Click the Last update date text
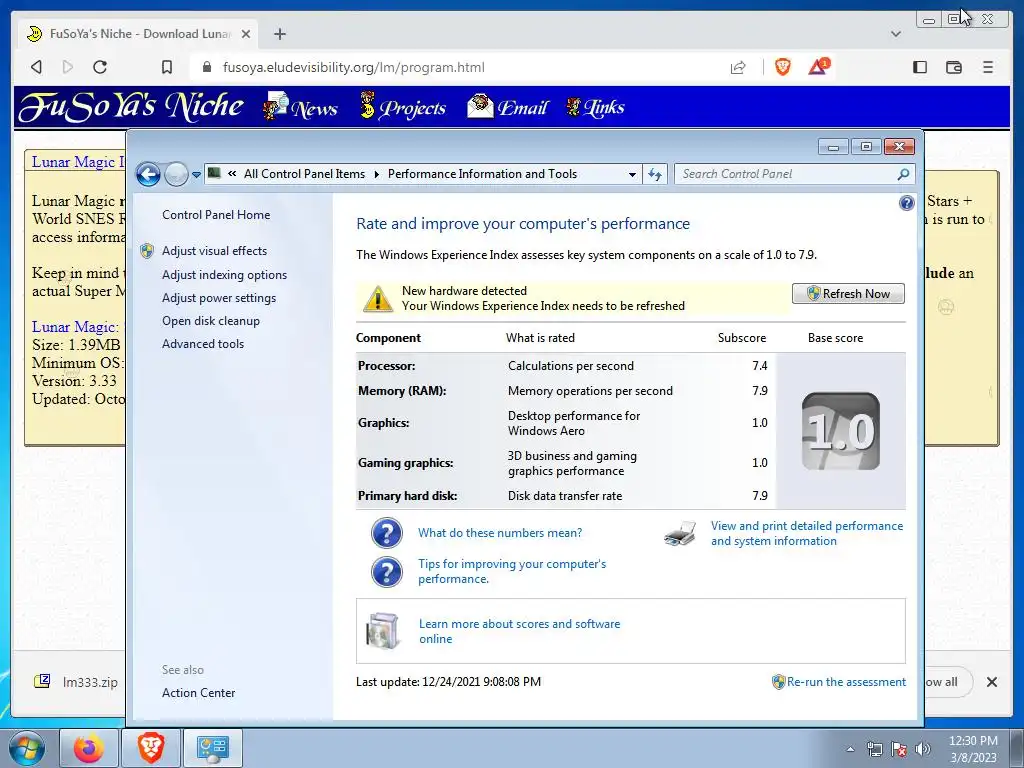This screenshot has height=768, width=1024. pyautogui.click(x=448, y=682)
